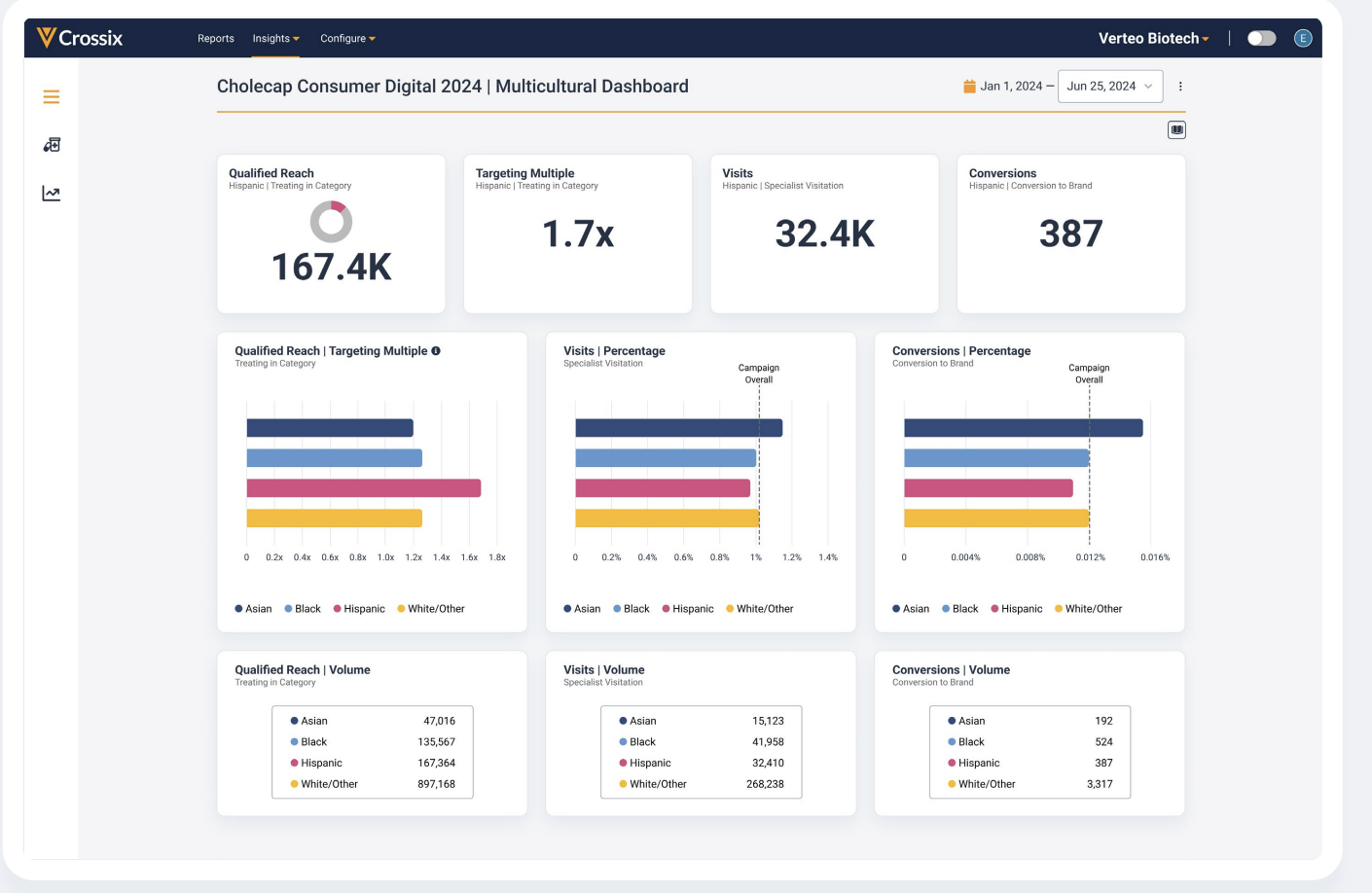Click the Hispanic bar in Qualified Reach chart
This screenshot has width=1372, height=893.
363,488
